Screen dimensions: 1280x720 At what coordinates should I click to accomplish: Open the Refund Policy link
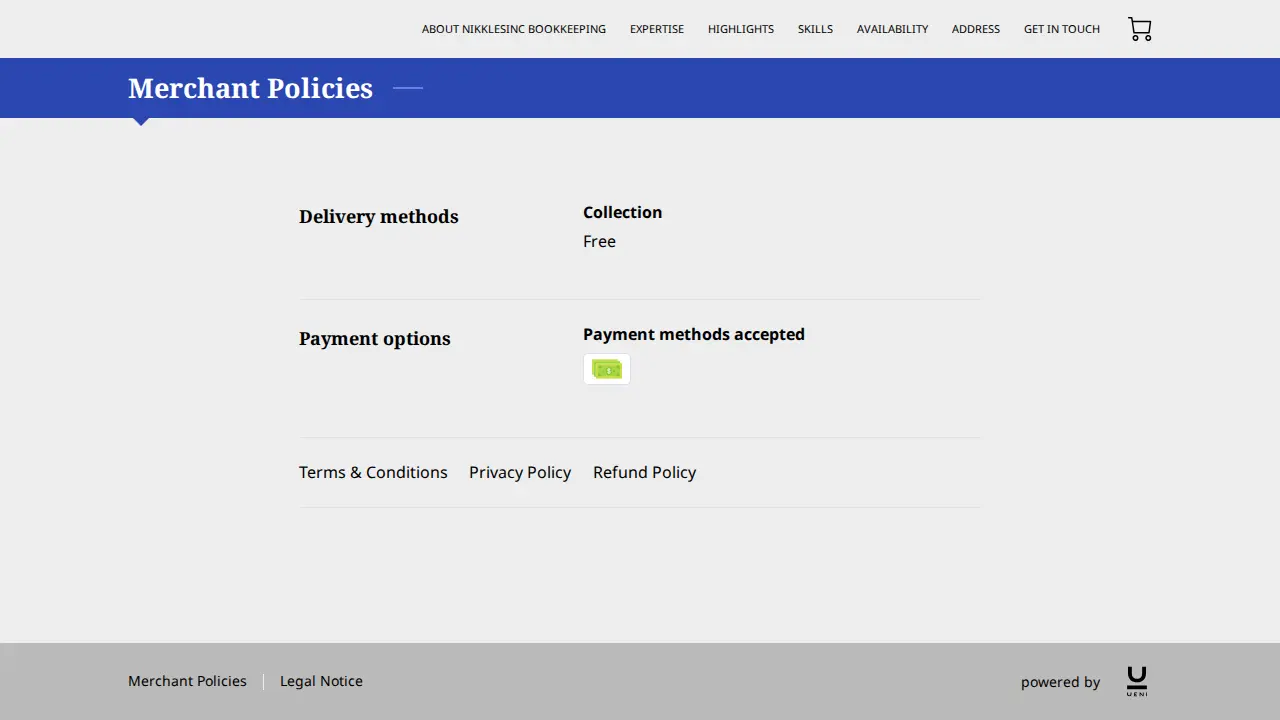pos(644,472)
